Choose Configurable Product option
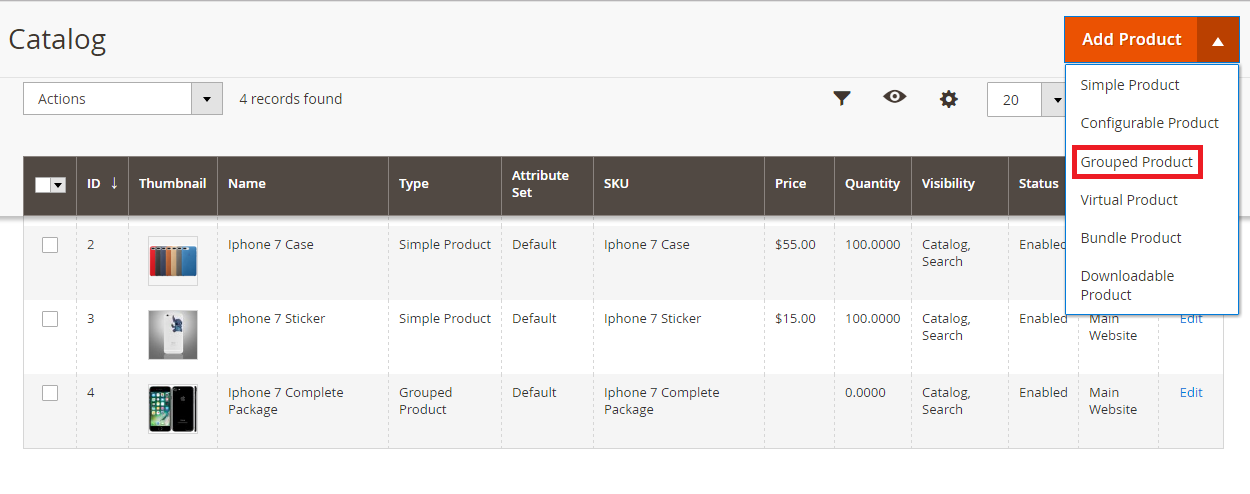Viewport: 1250px width, 494px height. (1149, 123)
